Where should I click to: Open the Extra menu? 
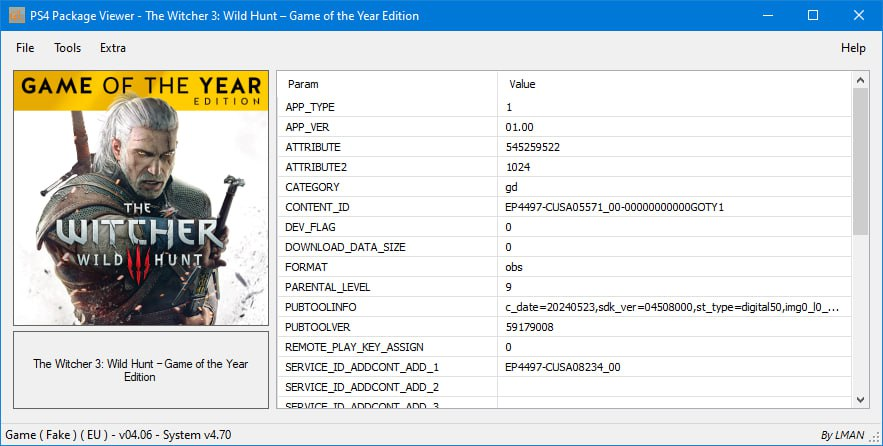tap(113, 48)
